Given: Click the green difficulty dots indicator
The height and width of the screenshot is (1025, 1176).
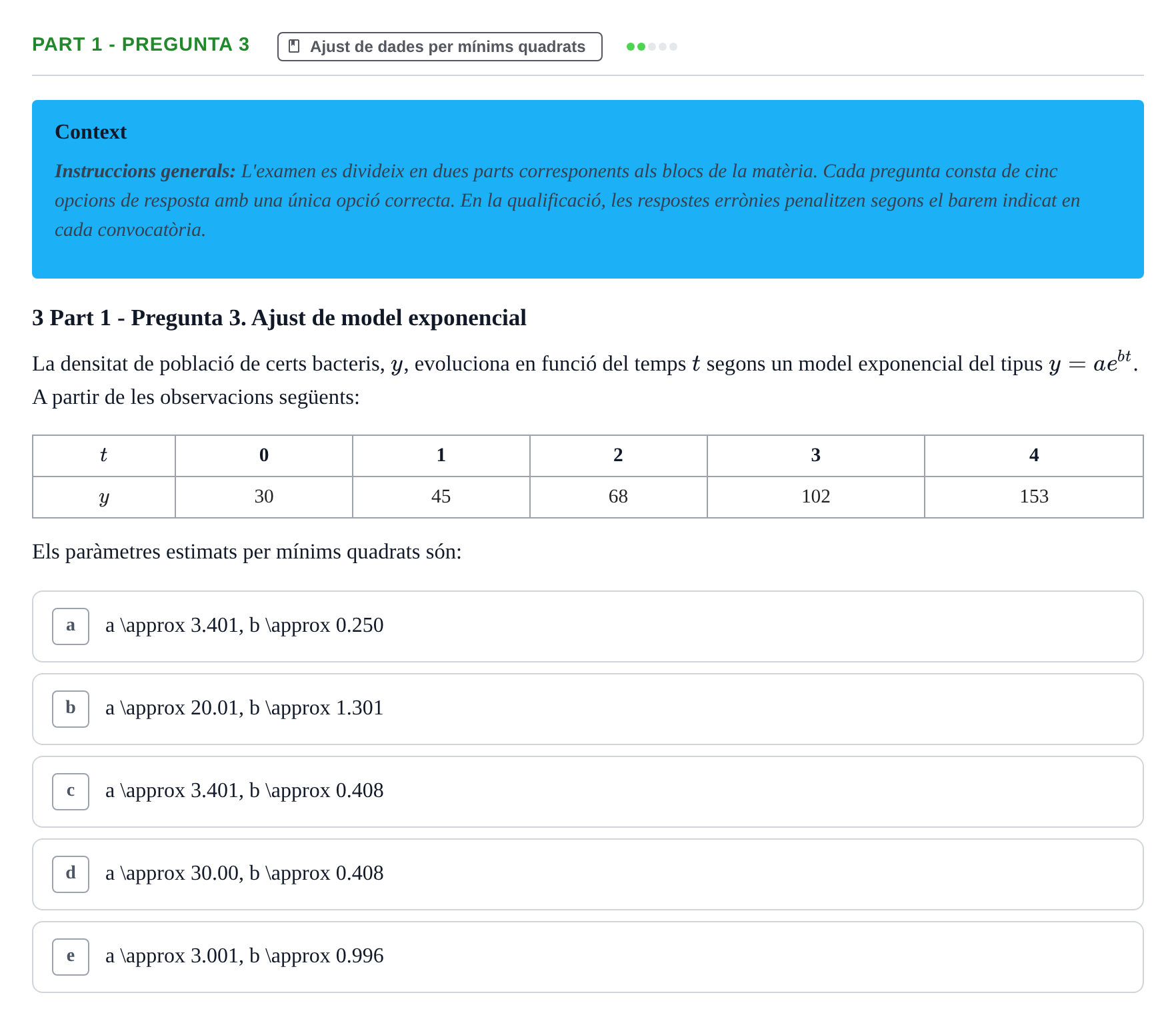Looking at the screenshot, I should (x=652, y=47).
